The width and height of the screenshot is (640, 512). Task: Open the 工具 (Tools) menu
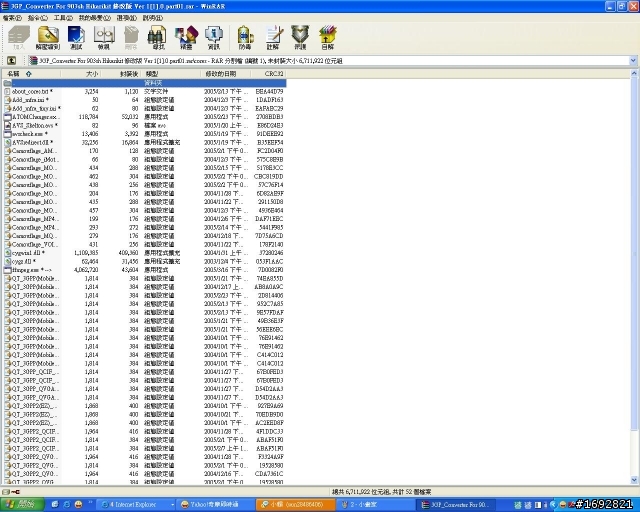tap(63, 18)
